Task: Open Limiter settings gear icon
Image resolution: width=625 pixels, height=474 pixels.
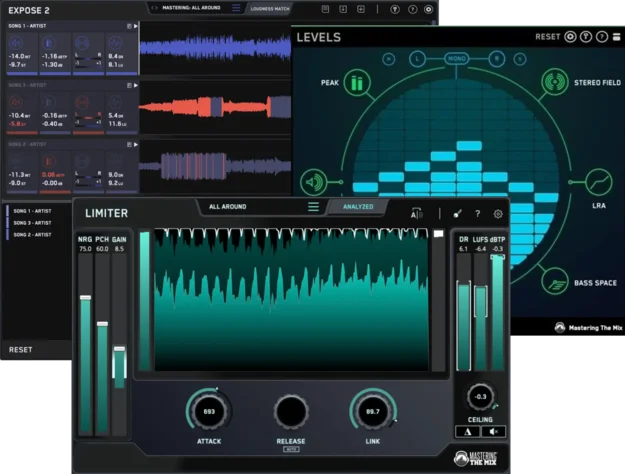Action: pyautogui.click(x=498, y=214)
